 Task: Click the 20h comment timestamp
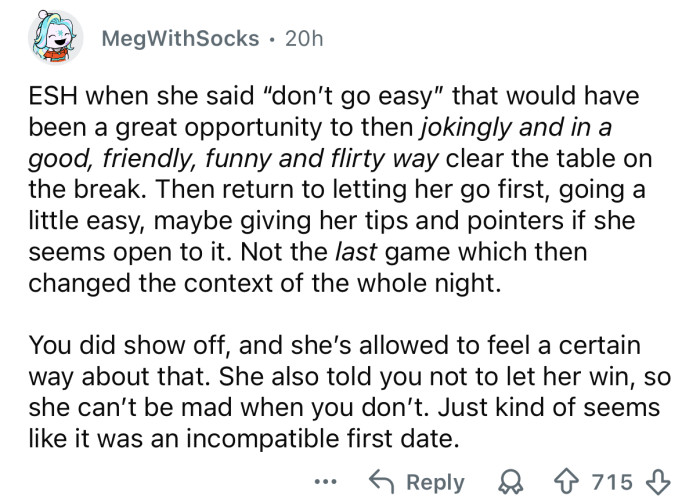click(x=304, y=39)
